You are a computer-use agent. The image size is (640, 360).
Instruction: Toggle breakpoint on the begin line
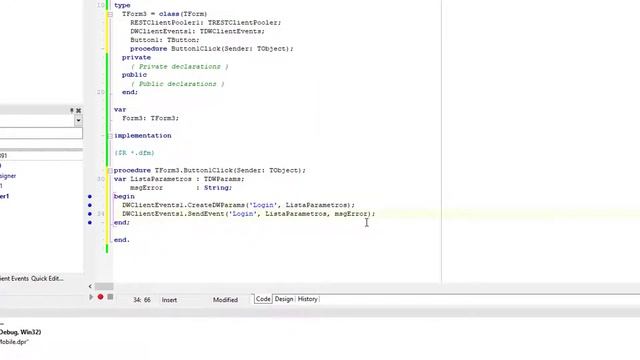point(90,196)
